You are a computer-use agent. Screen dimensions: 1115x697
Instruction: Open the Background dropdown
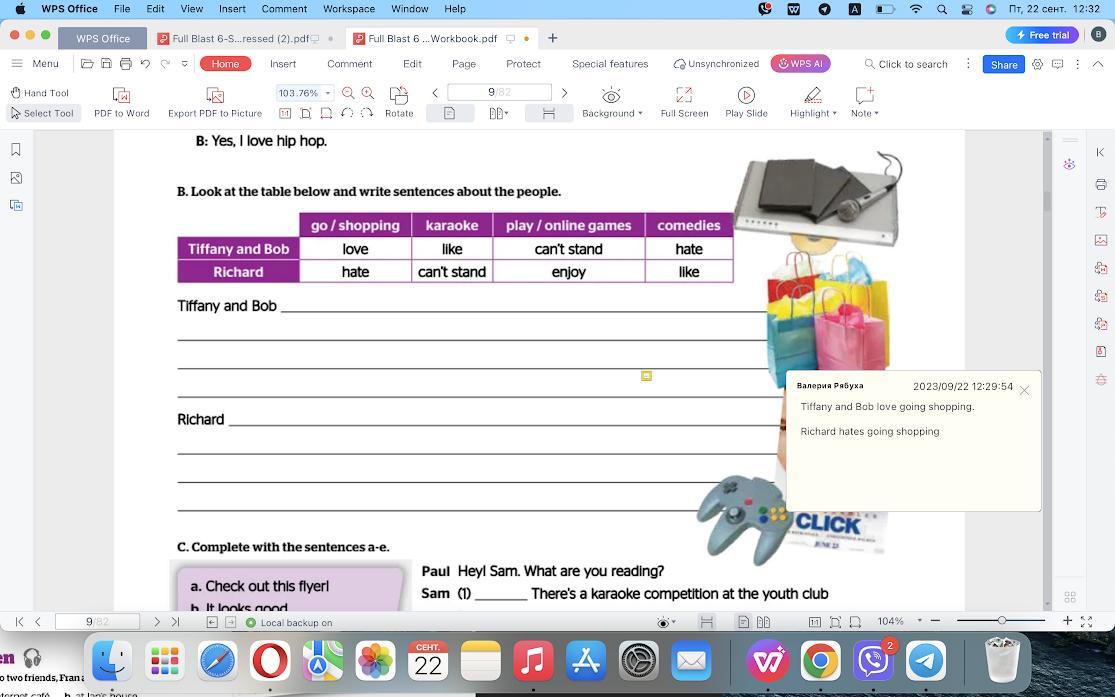pyautogui.click(x=612, y=113)
